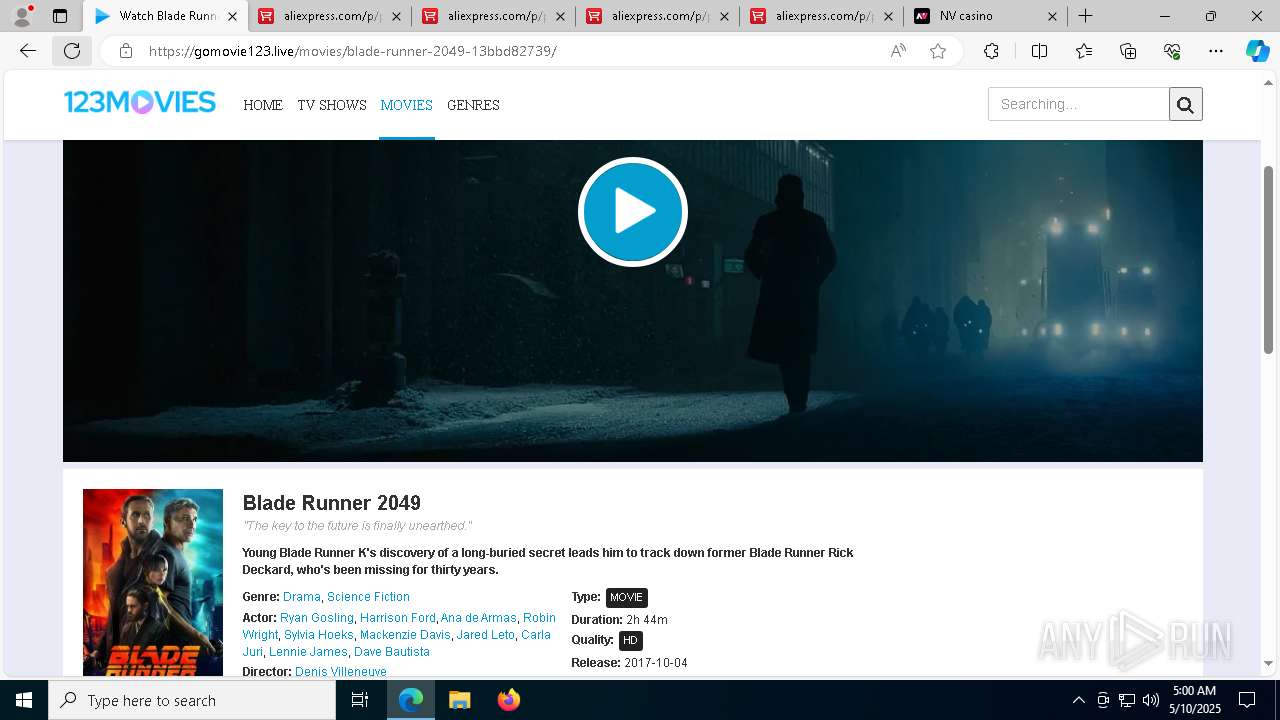The image size is (1280, 720).
Task: Open the TV SHOWS menu item
Action: [332, 105]
